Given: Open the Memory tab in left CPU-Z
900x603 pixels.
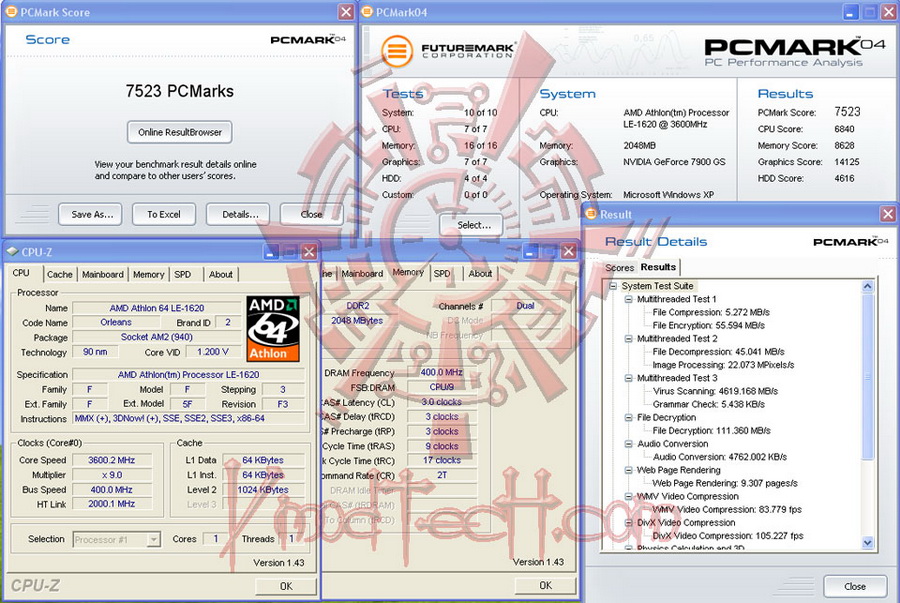Looking at the screenshot, I should tap(149, 274).
